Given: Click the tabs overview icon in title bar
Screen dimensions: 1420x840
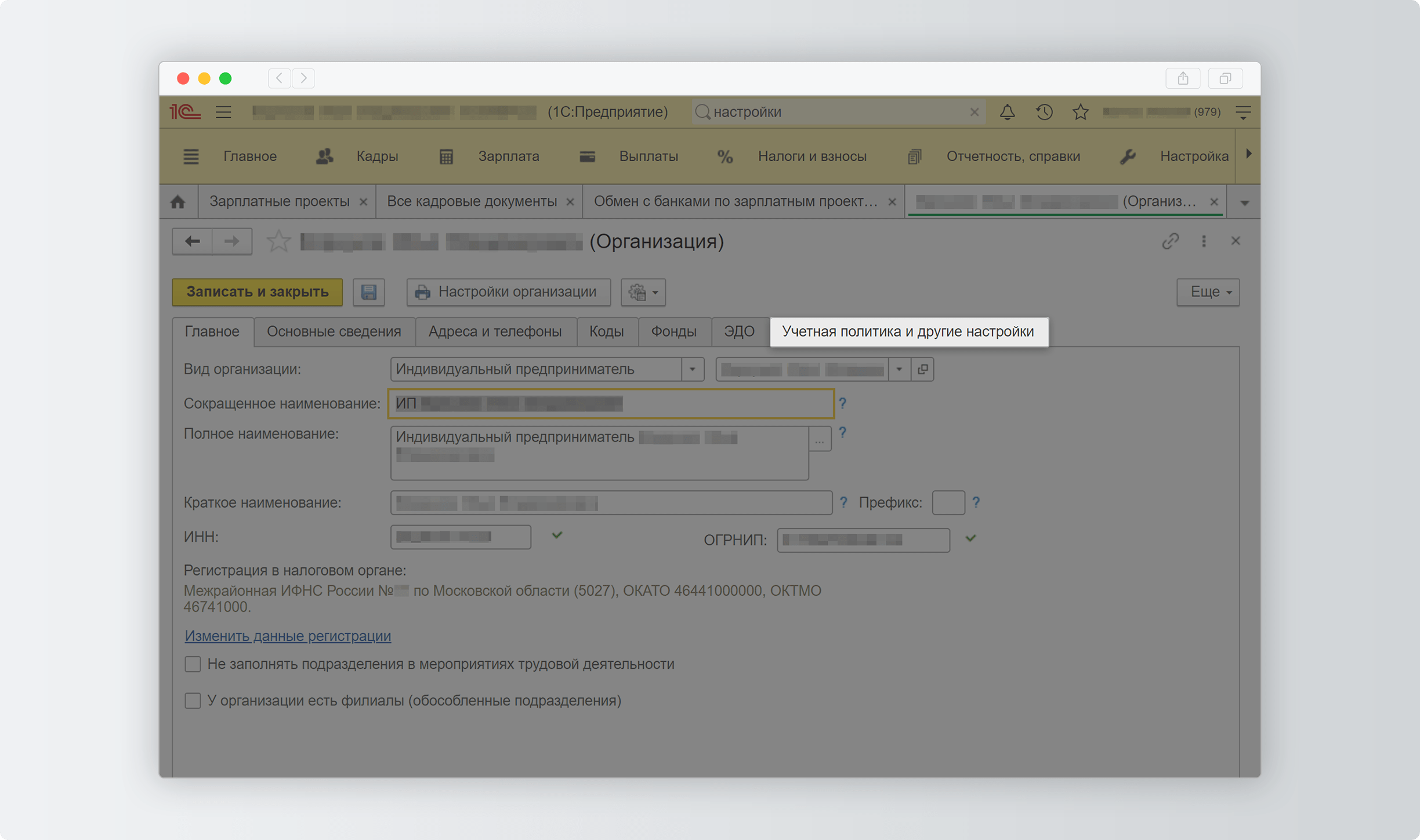Looking at the screenshot, I should tap(1225, 78).
